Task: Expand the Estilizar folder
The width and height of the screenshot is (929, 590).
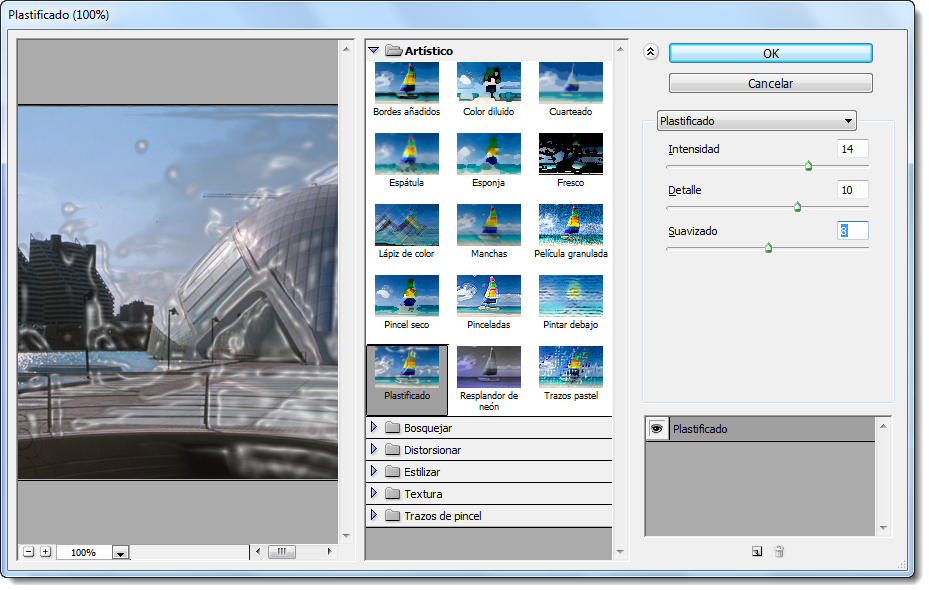Action: coord(374,471)
